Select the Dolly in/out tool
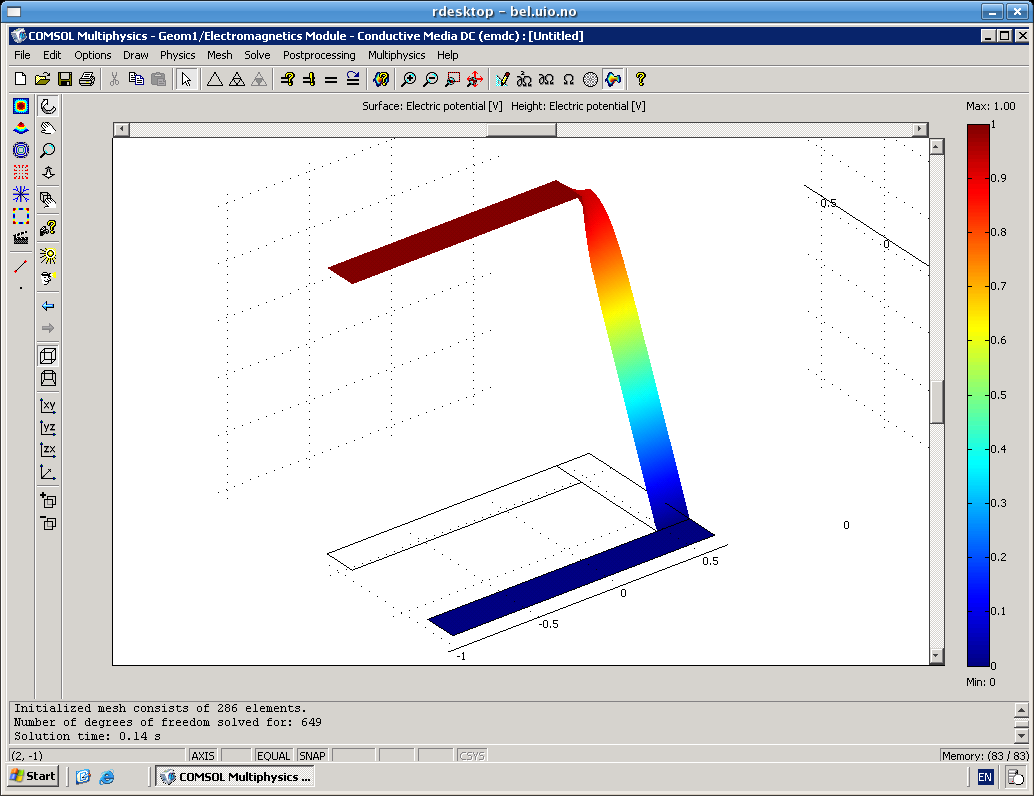Viewport: 1034px width, 796px height. tap(48, 172)
